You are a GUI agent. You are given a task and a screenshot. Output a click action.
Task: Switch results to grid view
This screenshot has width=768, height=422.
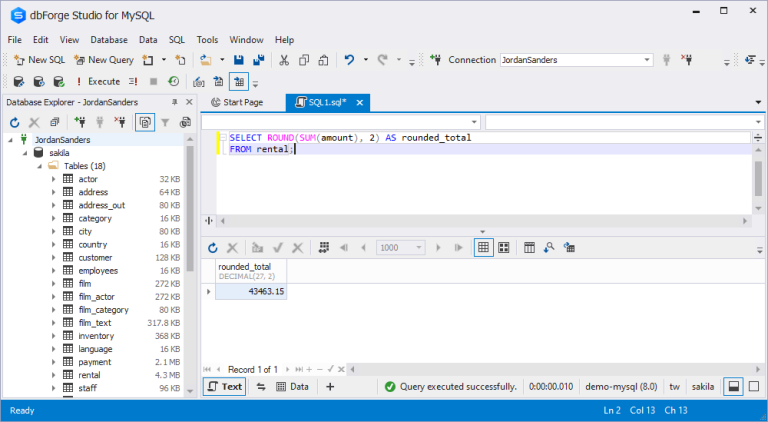click(483, 247)
